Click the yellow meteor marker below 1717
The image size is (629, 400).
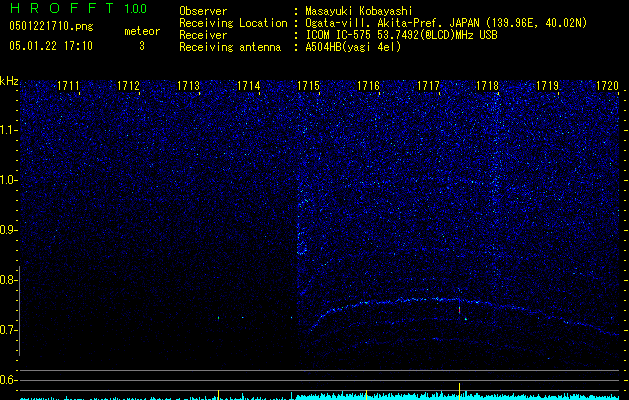point(459,391)
